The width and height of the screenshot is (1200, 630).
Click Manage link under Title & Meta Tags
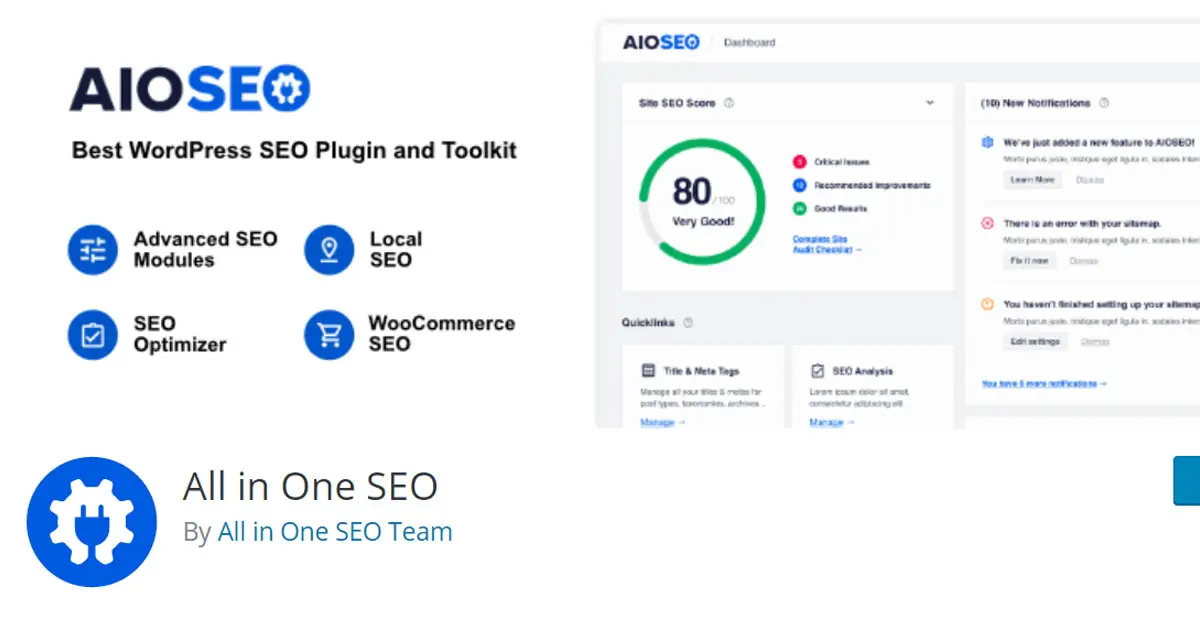[x=663, y=423]
